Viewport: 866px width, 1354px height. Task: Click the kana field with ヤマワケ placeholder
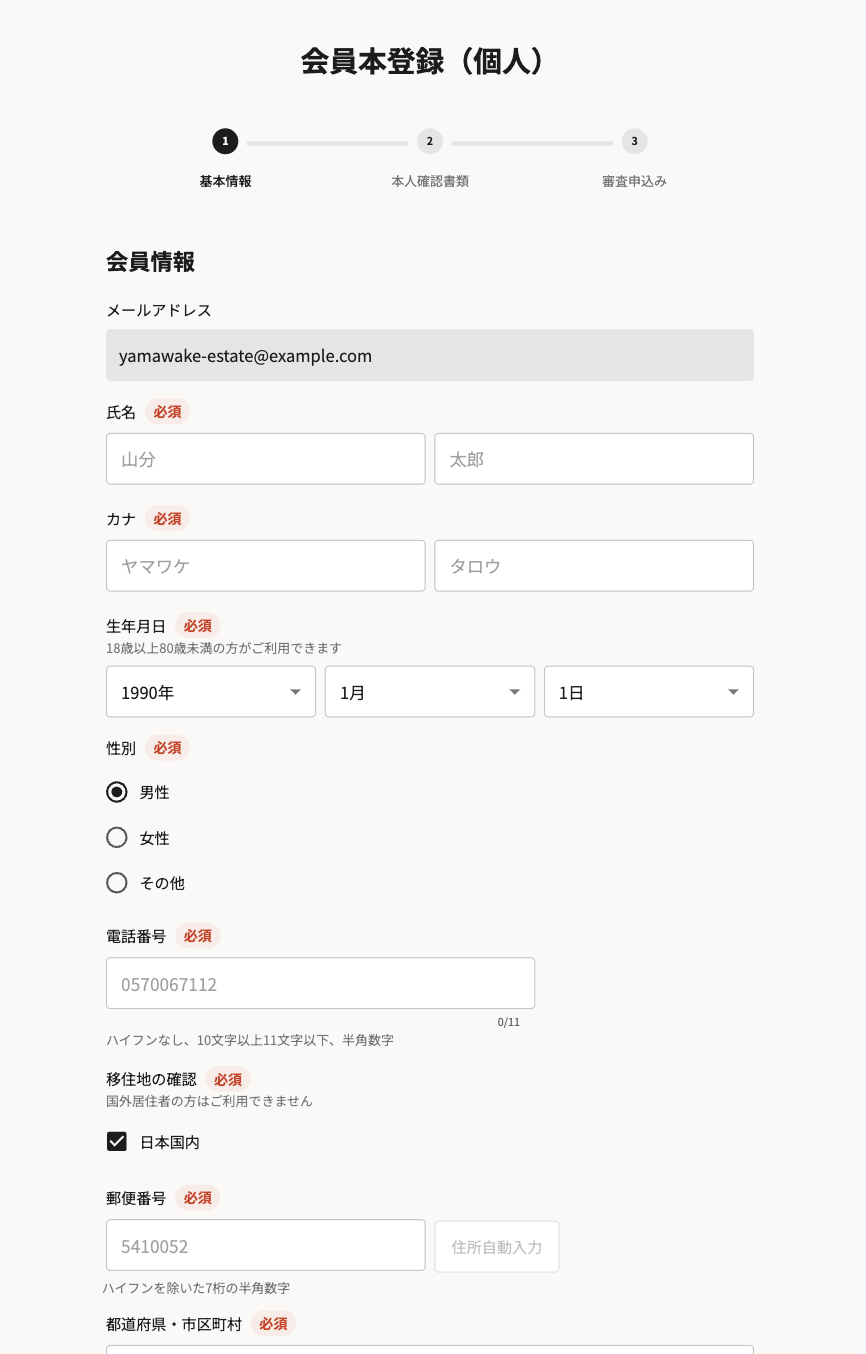(265, 565)
